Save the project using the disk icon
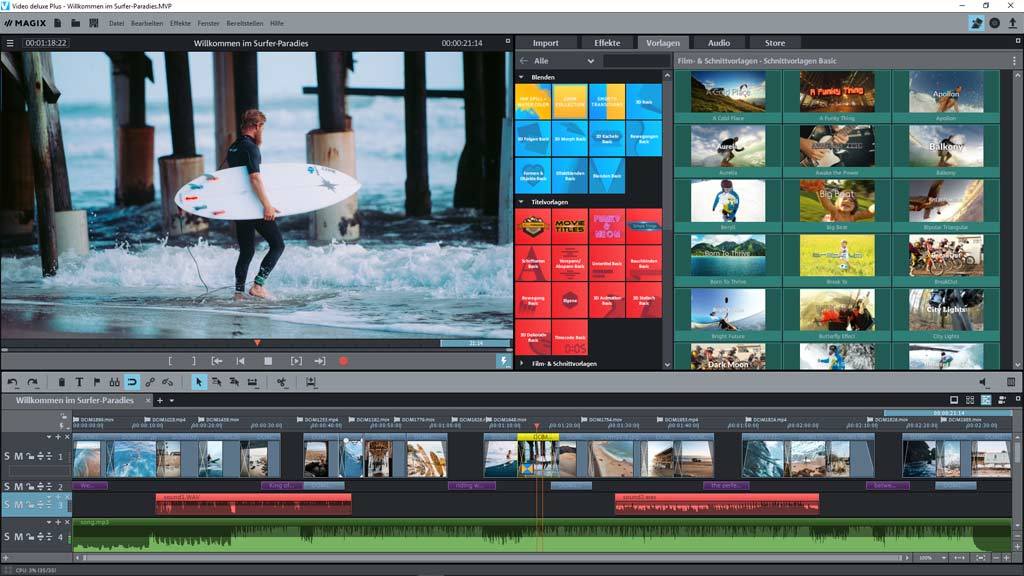Screen dimensions: 1024x576 click(x=94, y=23)
